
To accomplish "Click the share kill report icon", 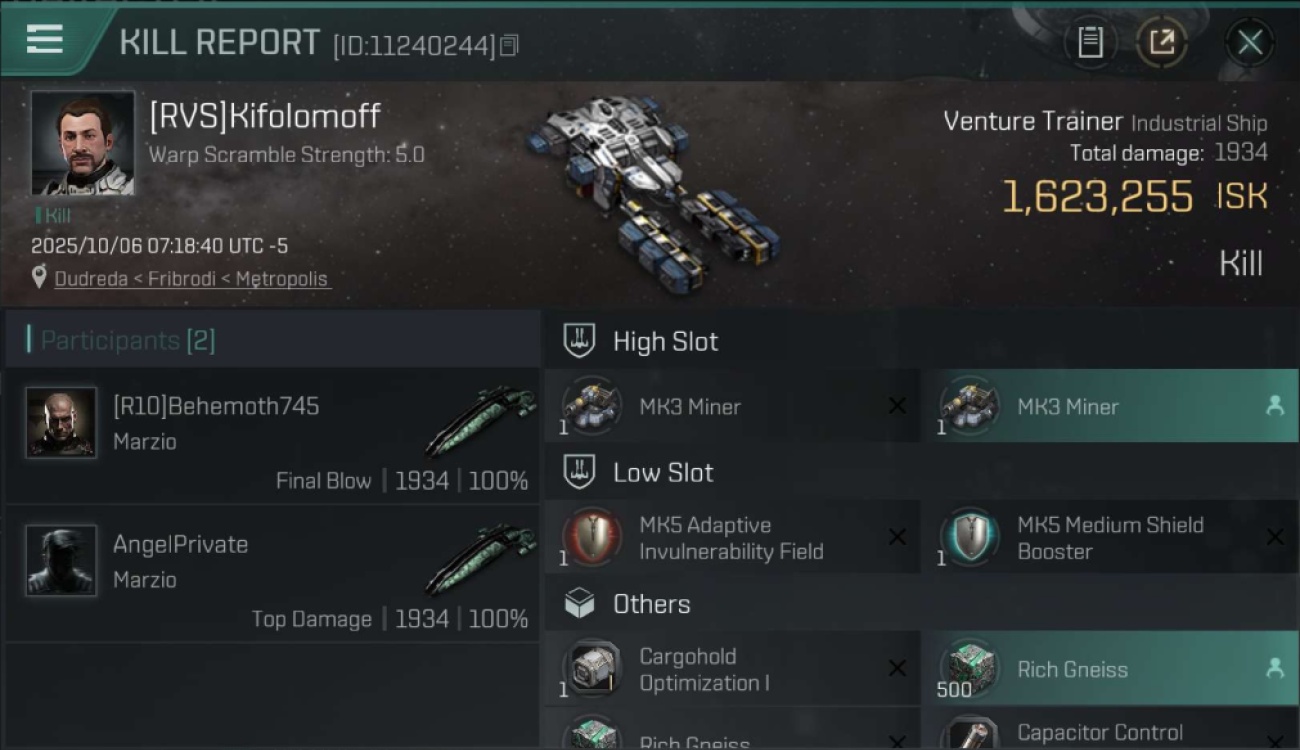I will click(x=1161, y=42).
